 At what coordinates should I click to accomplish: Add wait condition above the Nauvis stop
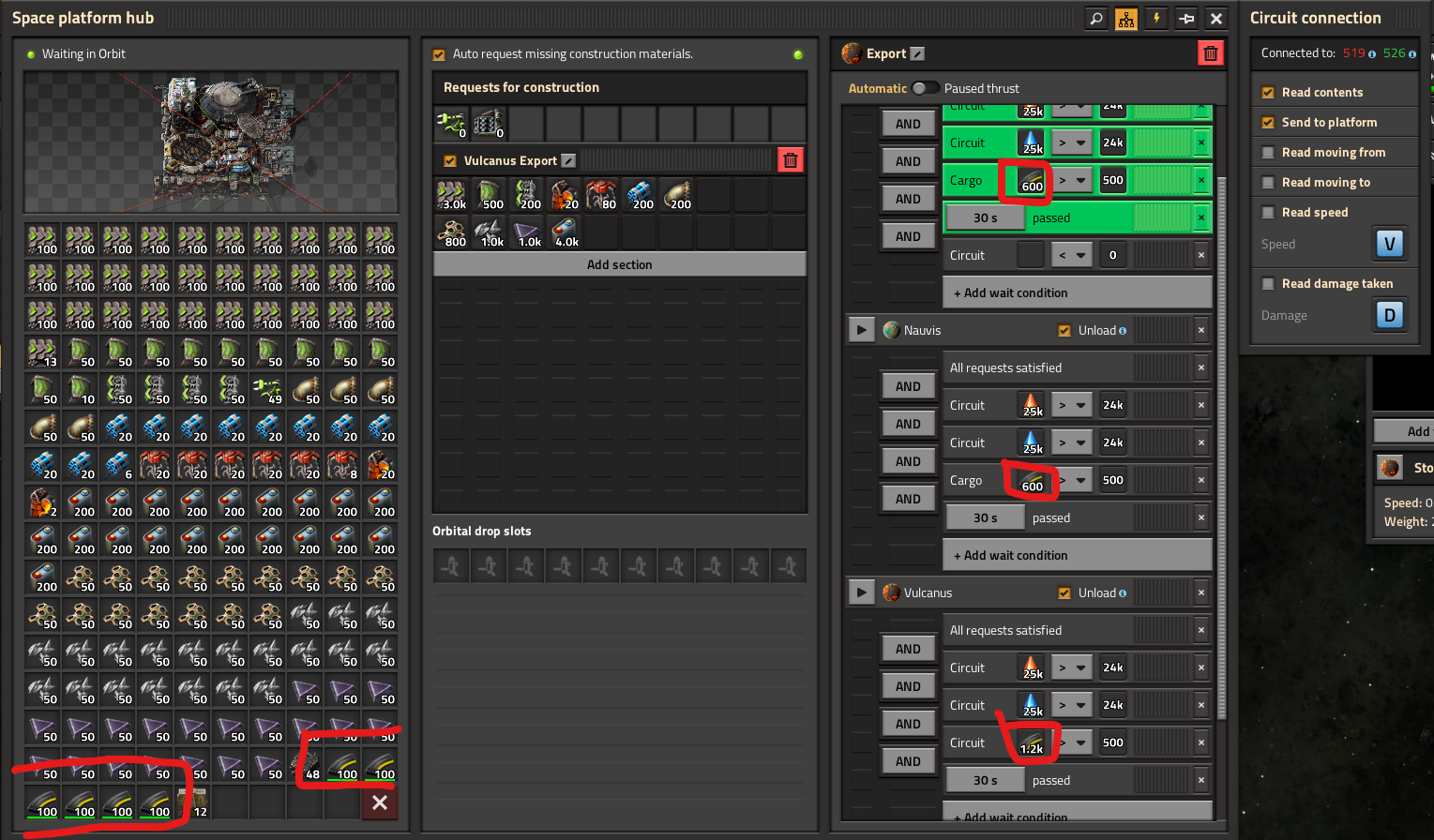1077,292
